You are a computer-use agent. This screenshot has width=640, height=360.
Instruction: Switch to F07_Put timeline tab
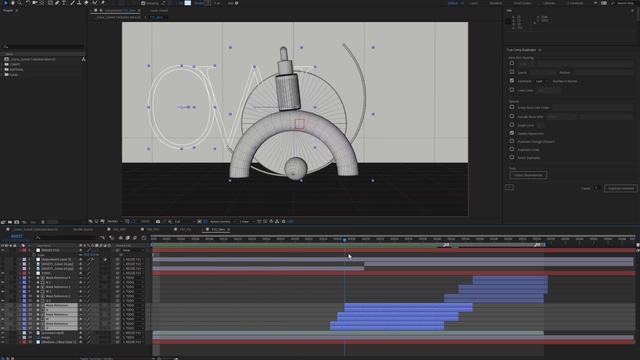point(185,229)
